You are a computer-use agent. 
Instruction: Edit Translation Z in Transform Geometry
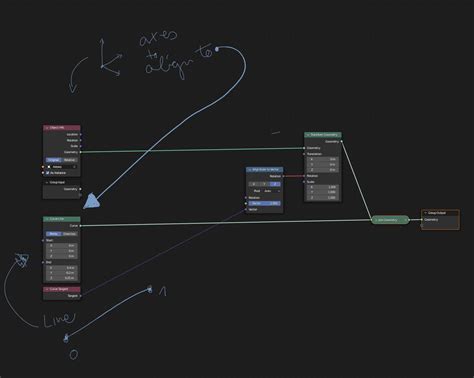pyautogui.click(x=323, y=170)
